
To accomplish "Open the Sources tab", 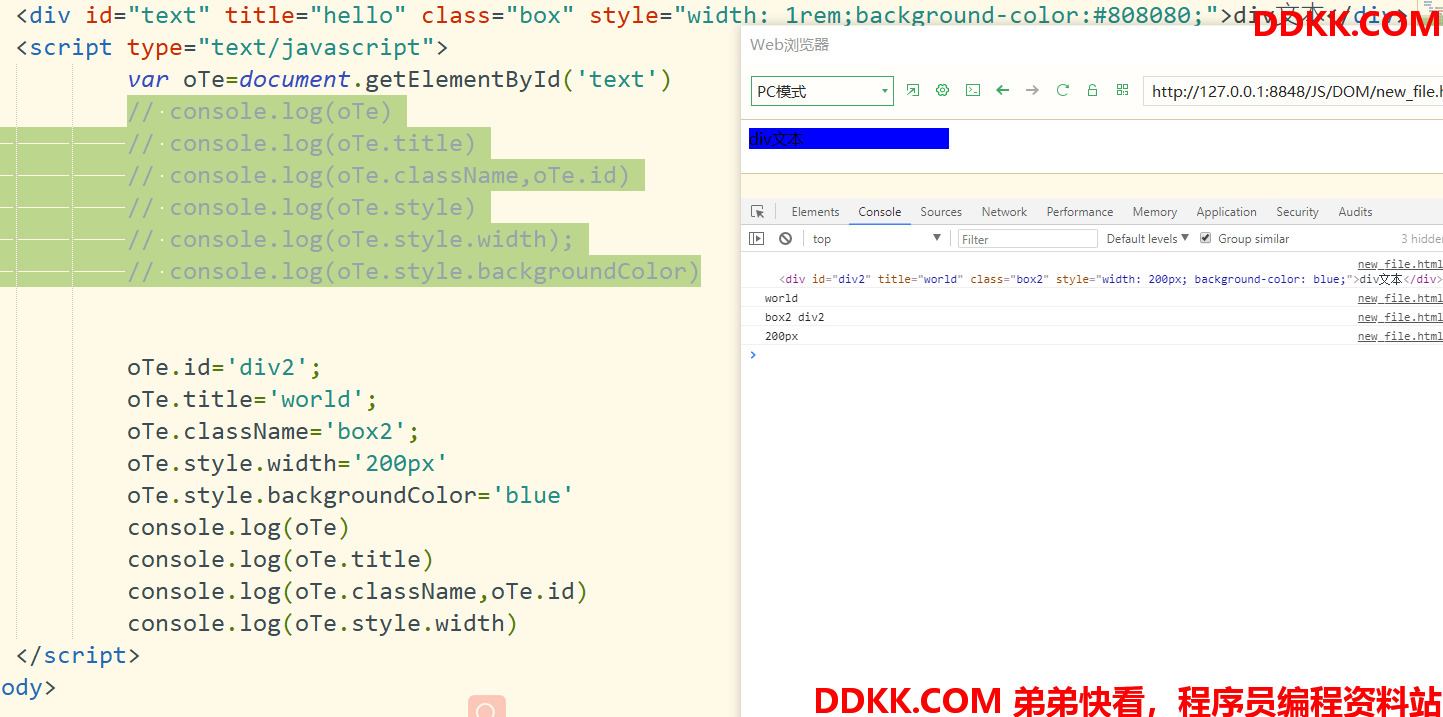I will pos(941,212).
